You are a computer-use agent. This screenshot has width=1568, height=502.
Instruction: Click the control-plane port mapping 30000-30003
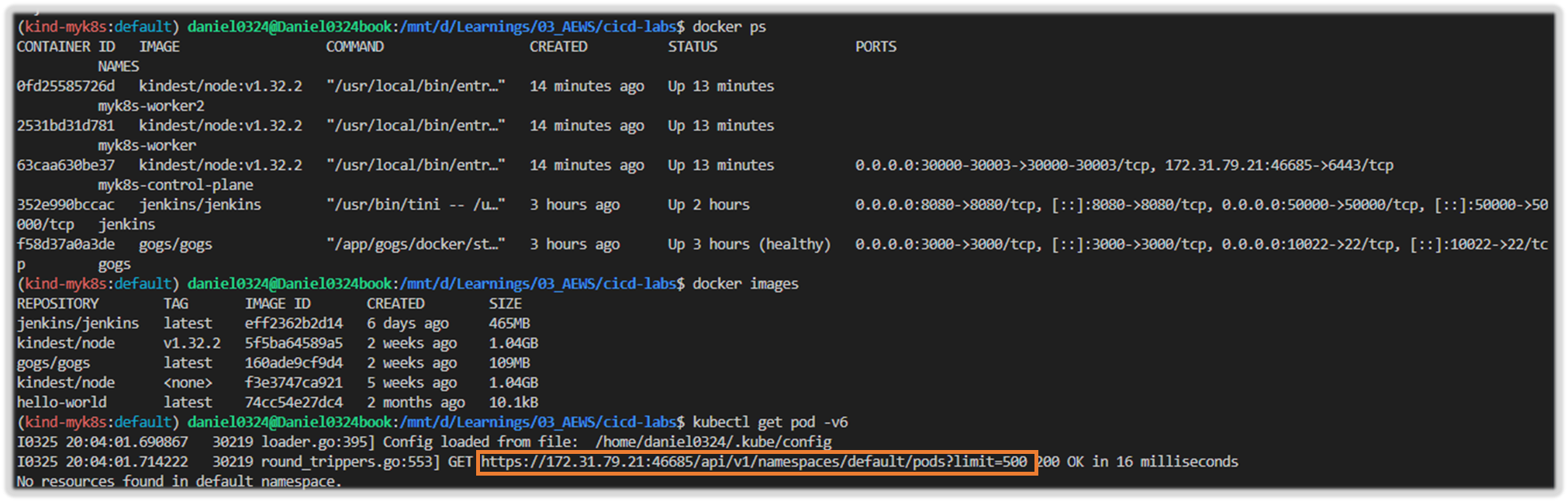pos(1004,165)
